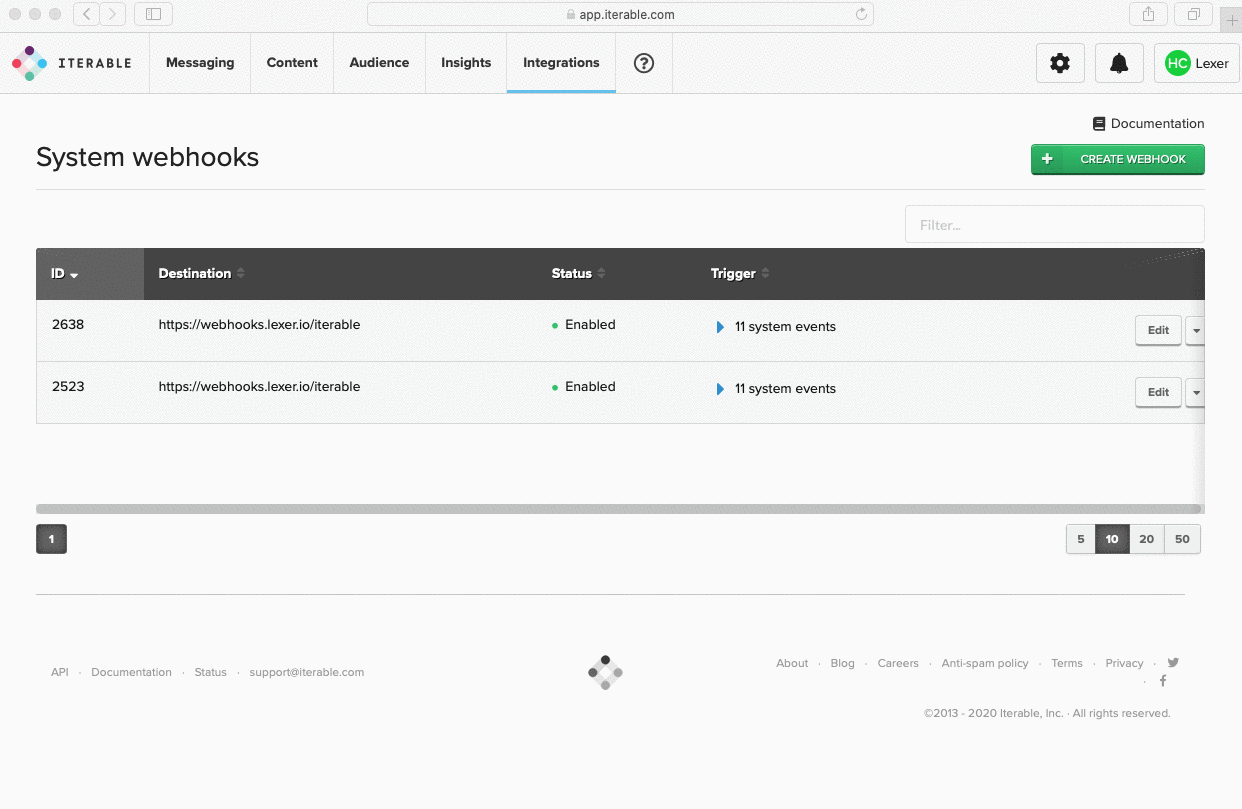Screen dimensions: 1242x809
Task: Open the help question mark icon
Action: coord(644,63)
